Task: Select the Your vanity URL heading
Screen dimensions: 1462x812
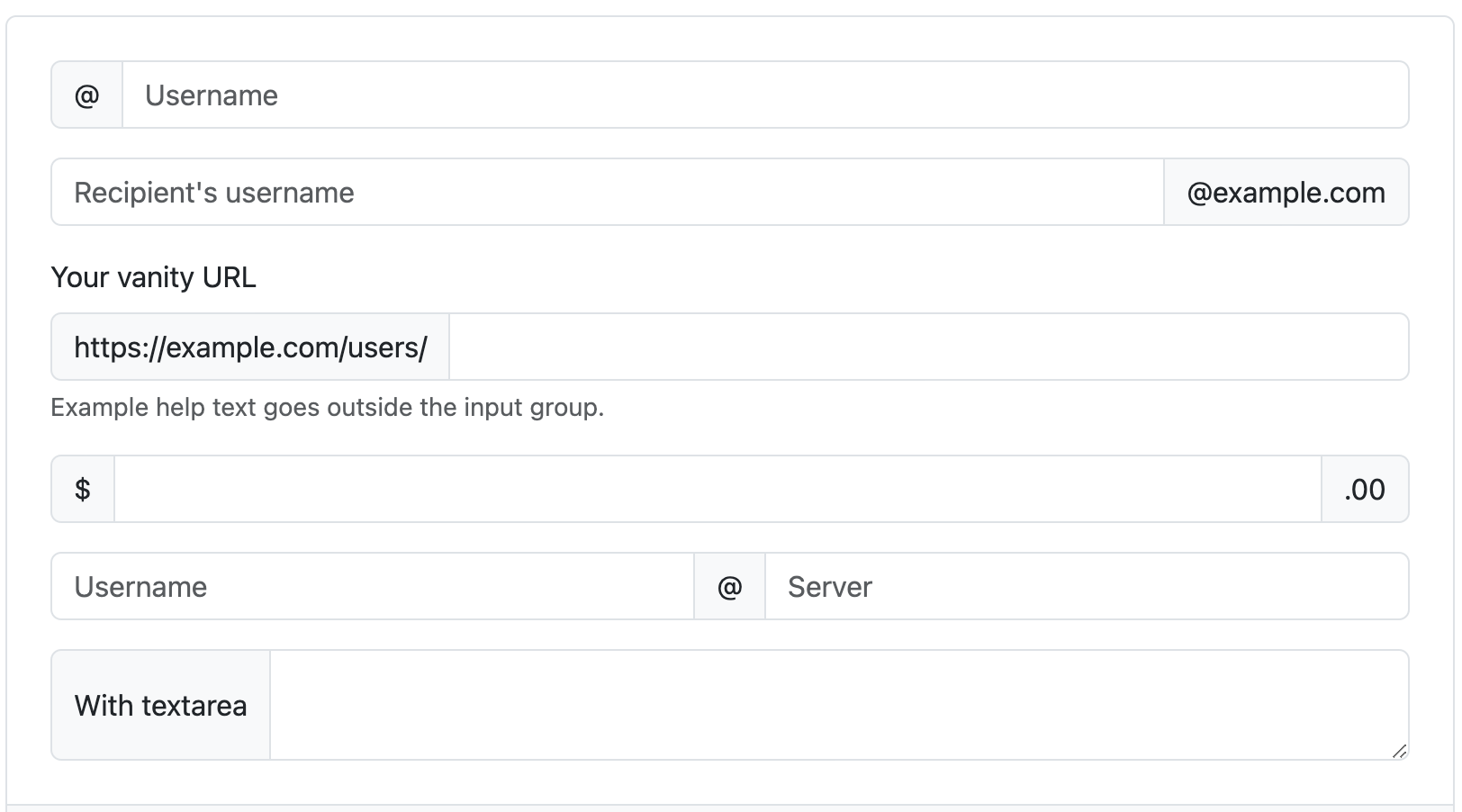Action: click(x=153, y=277)
